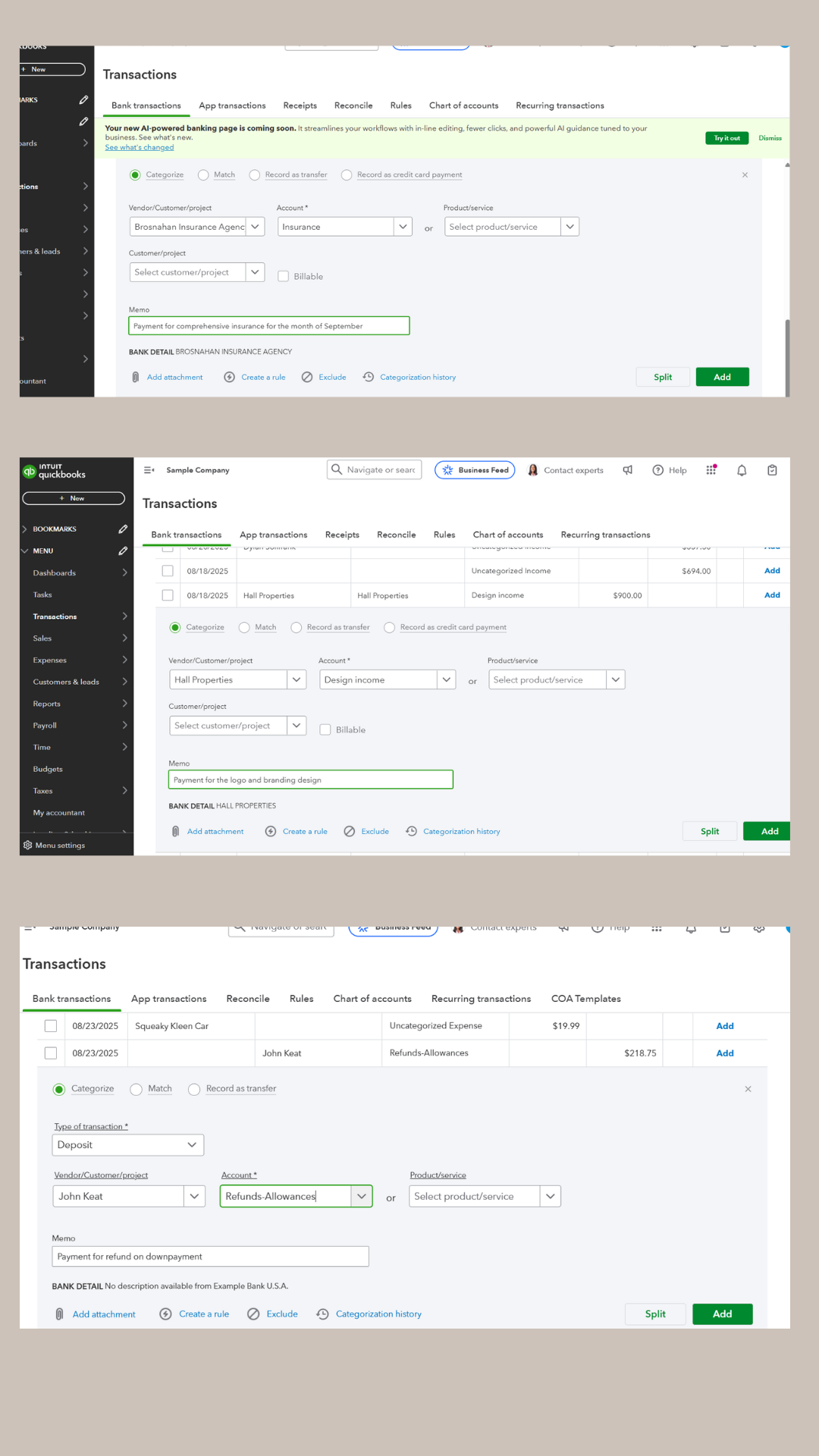
Task: Click the memo field reading logo and branding design
Action: 310,780
